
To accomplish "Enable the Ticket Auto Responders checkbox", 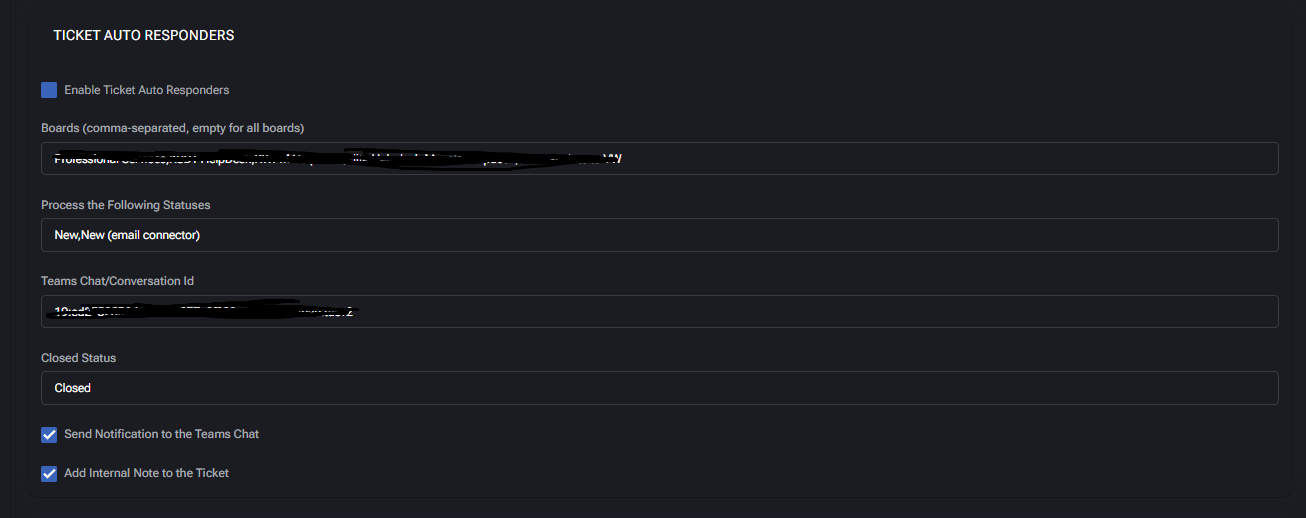I will tap(49, 90).
